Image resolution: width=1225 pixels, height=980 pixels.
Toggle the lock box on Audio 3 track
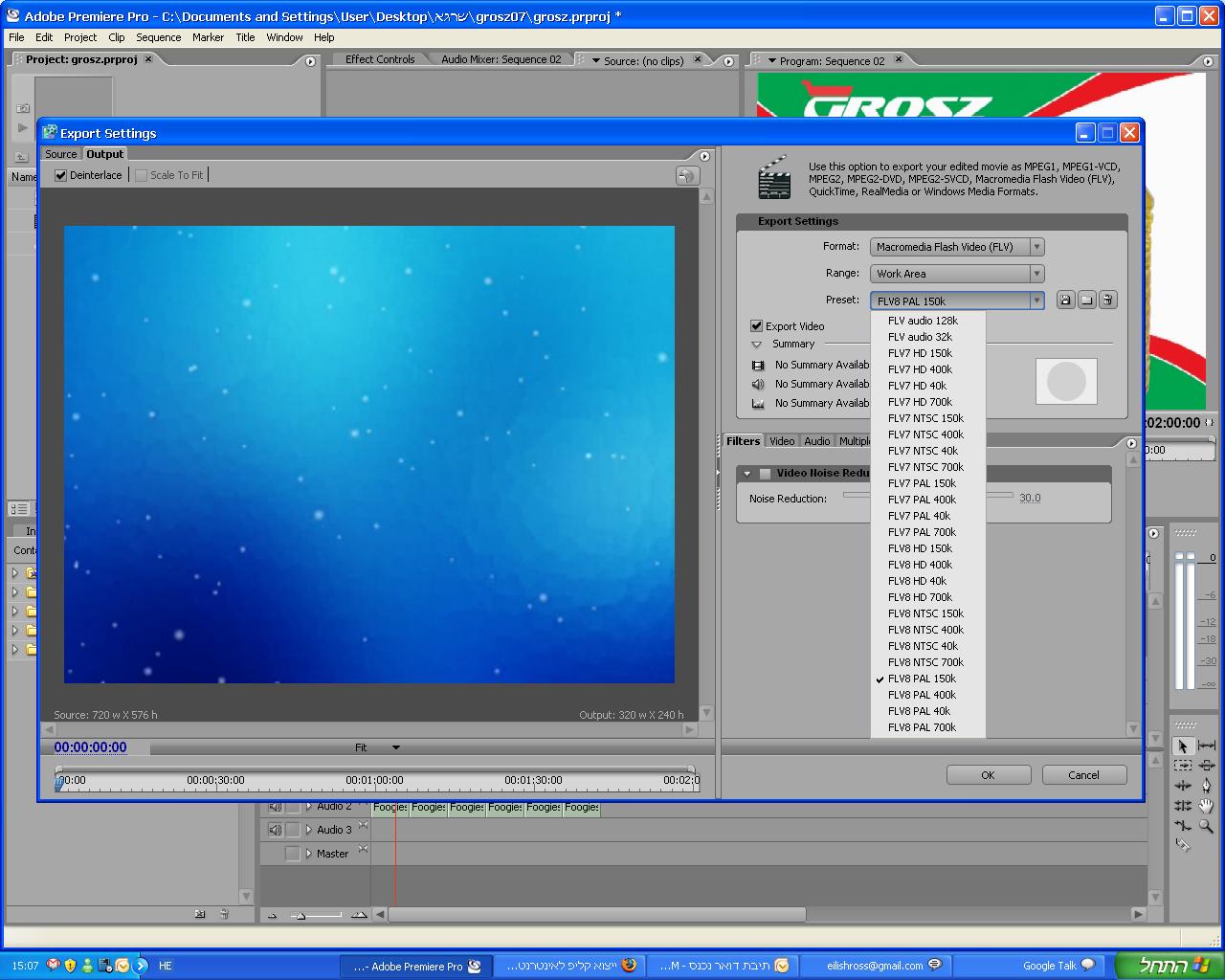[x=293, y=830]
